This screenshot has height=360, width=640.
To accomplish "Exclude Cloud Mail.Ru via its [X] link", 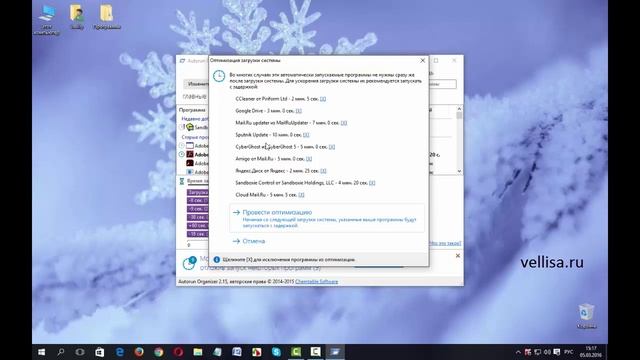I will click(301, 195).
